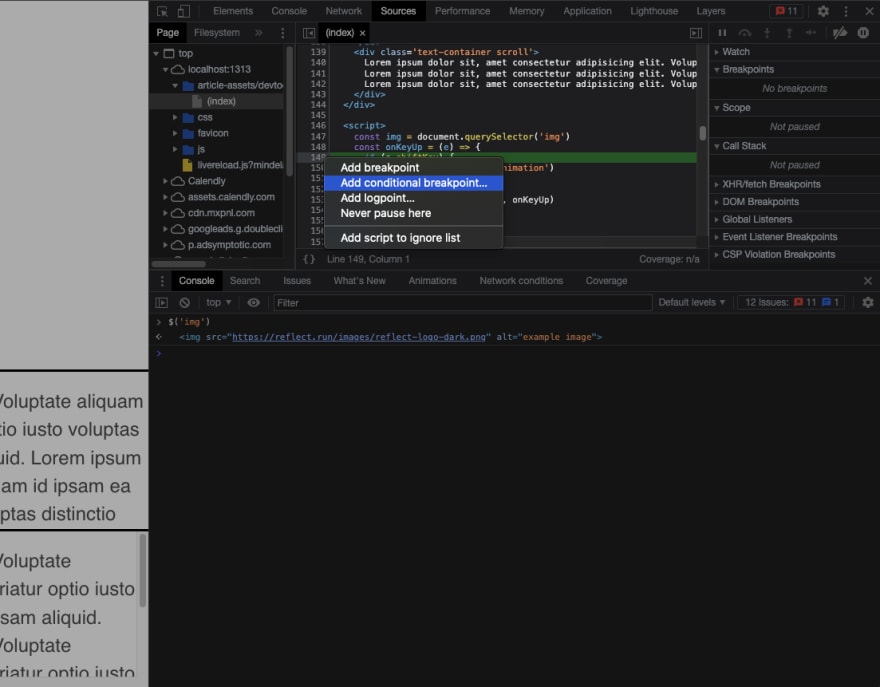Open the Performance panel tab
Image resolution: width=880 pixels, height=687 pixels.
coord(462,11)
